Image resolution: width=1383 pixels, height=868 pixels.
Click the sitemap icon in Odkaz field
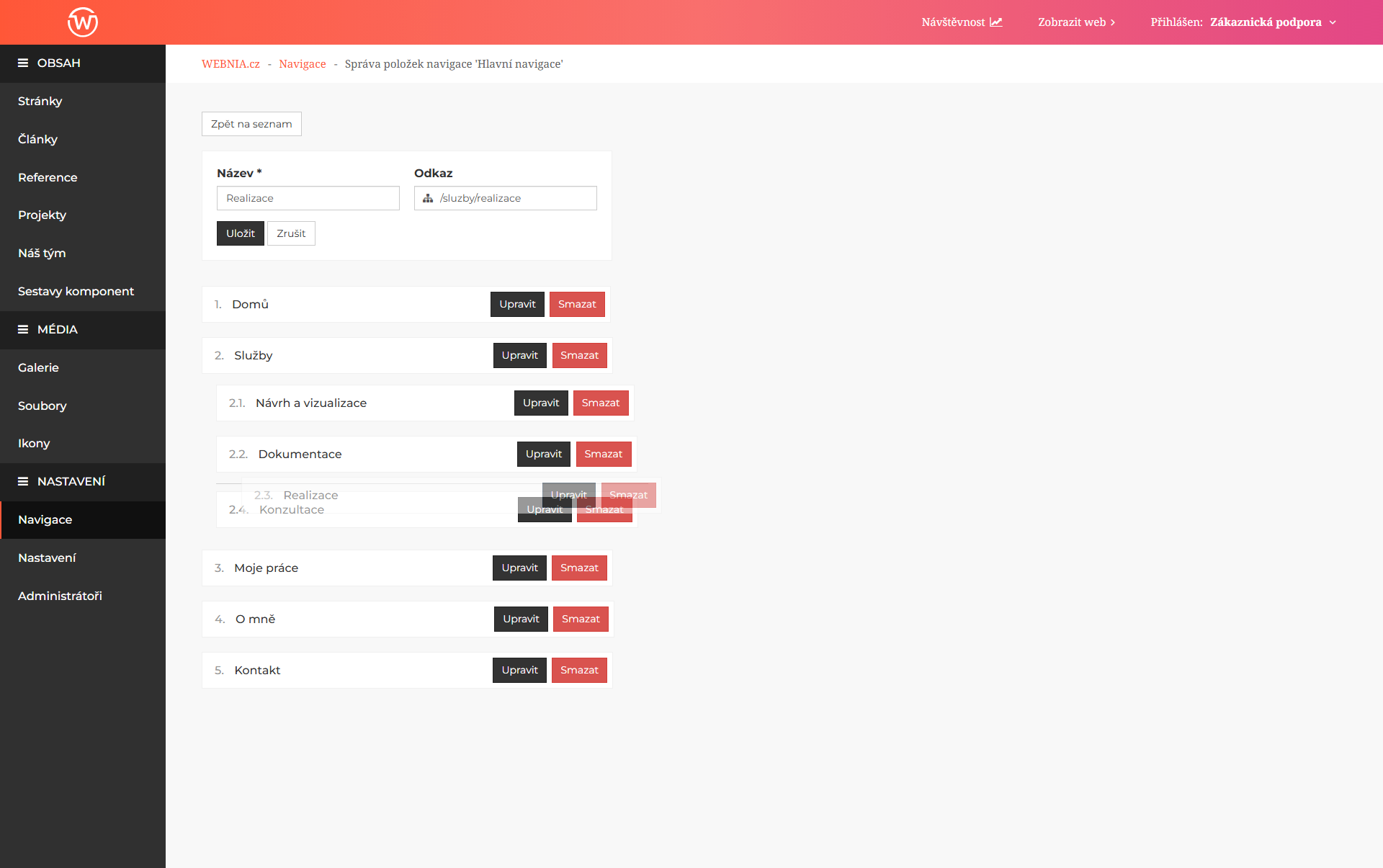(x=428, y=198)
